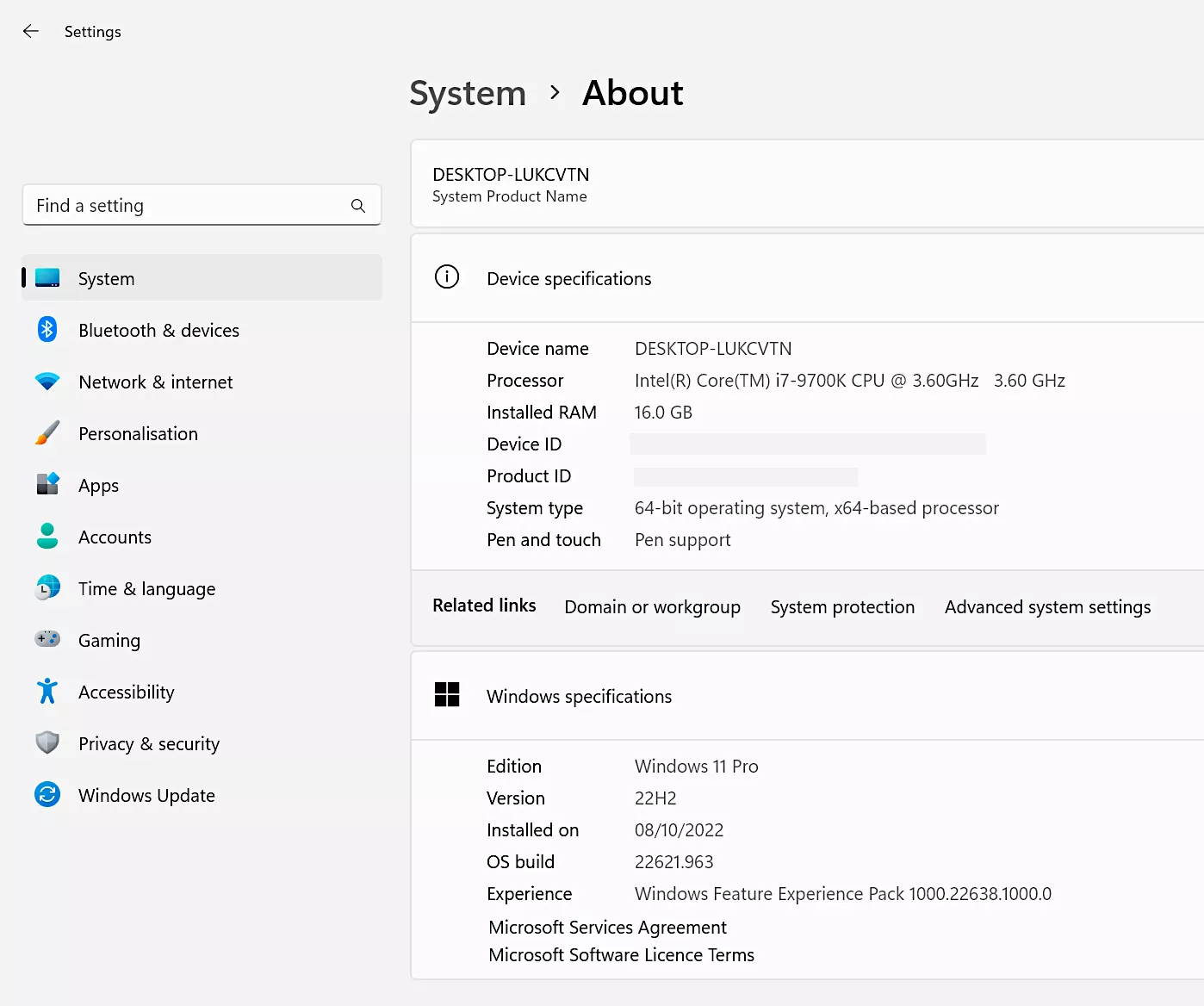The width and height of the screenshot is (1204, 1006).
Task: Click the System Product Name text
Action: click(510, 196)
